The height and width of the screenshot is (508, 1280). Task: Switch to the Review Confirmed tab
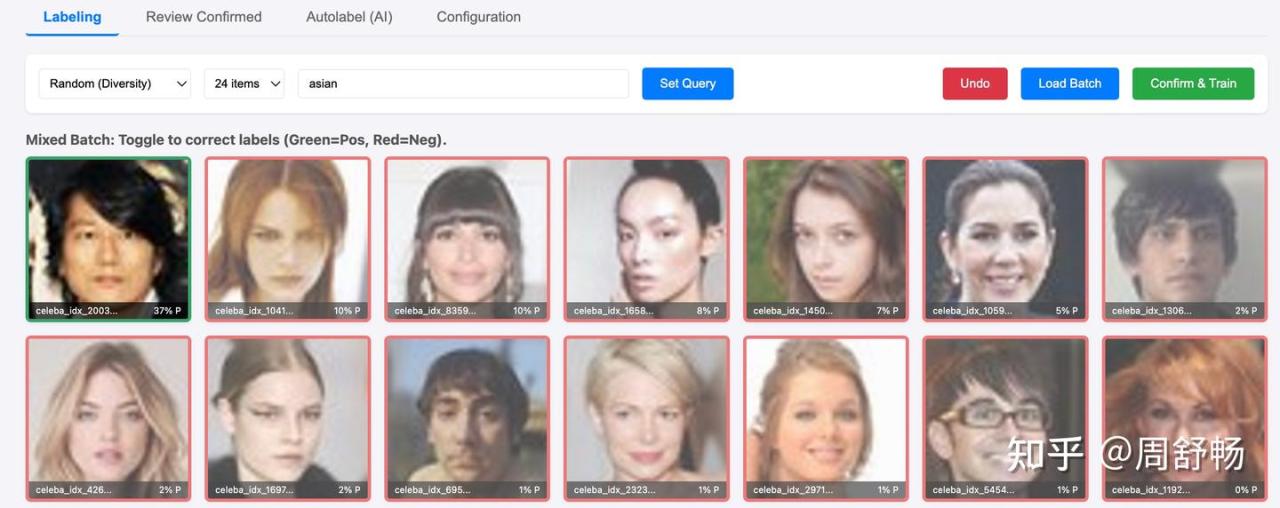(x=203, y=17)
